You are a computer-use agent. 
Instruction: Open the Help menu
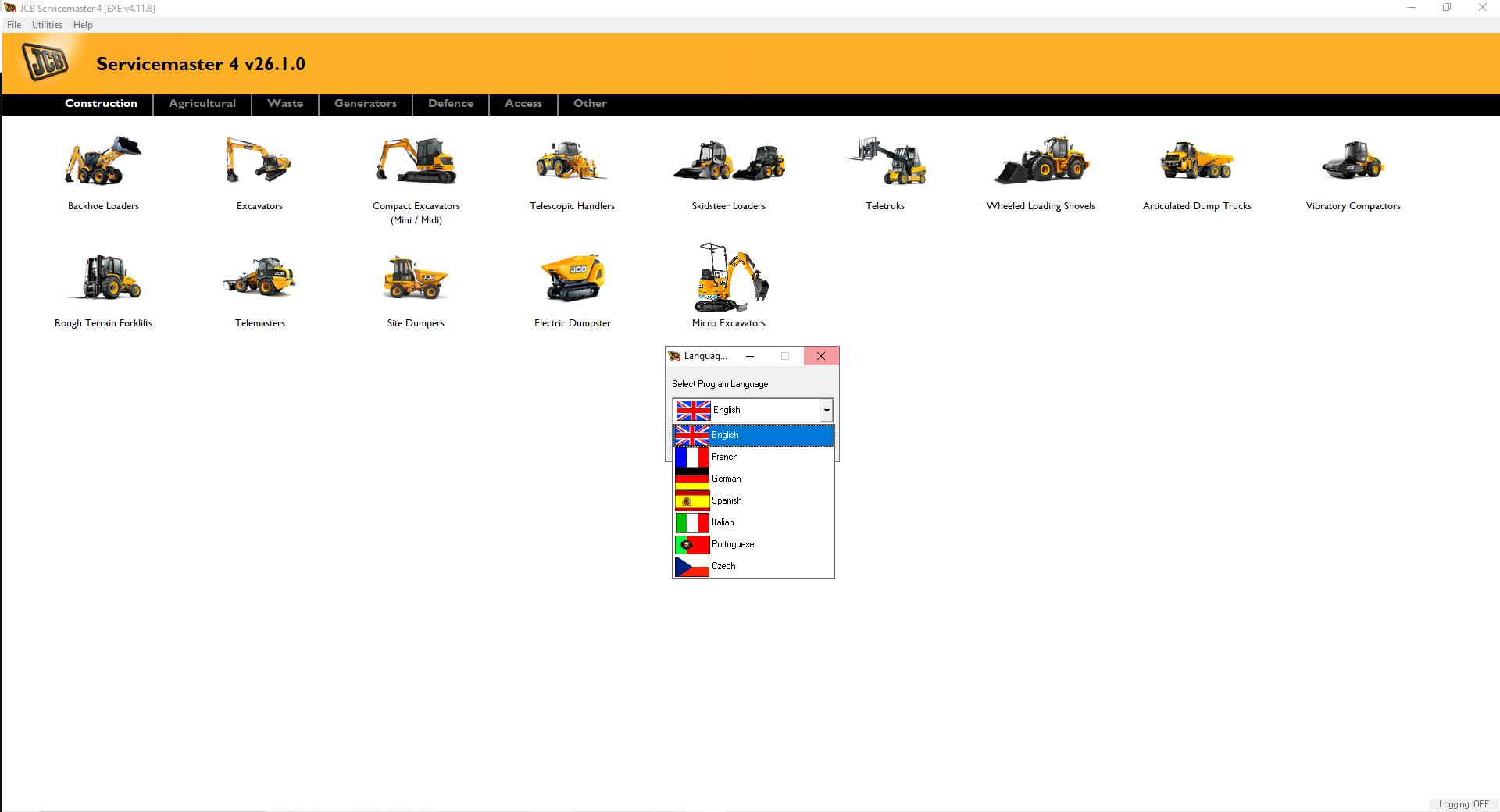click(82, 24)
